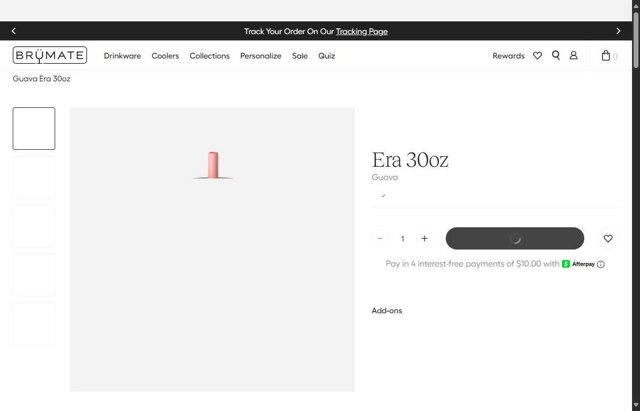
Task: Open the shopping bag cart icon
Action: click(606, 56)
